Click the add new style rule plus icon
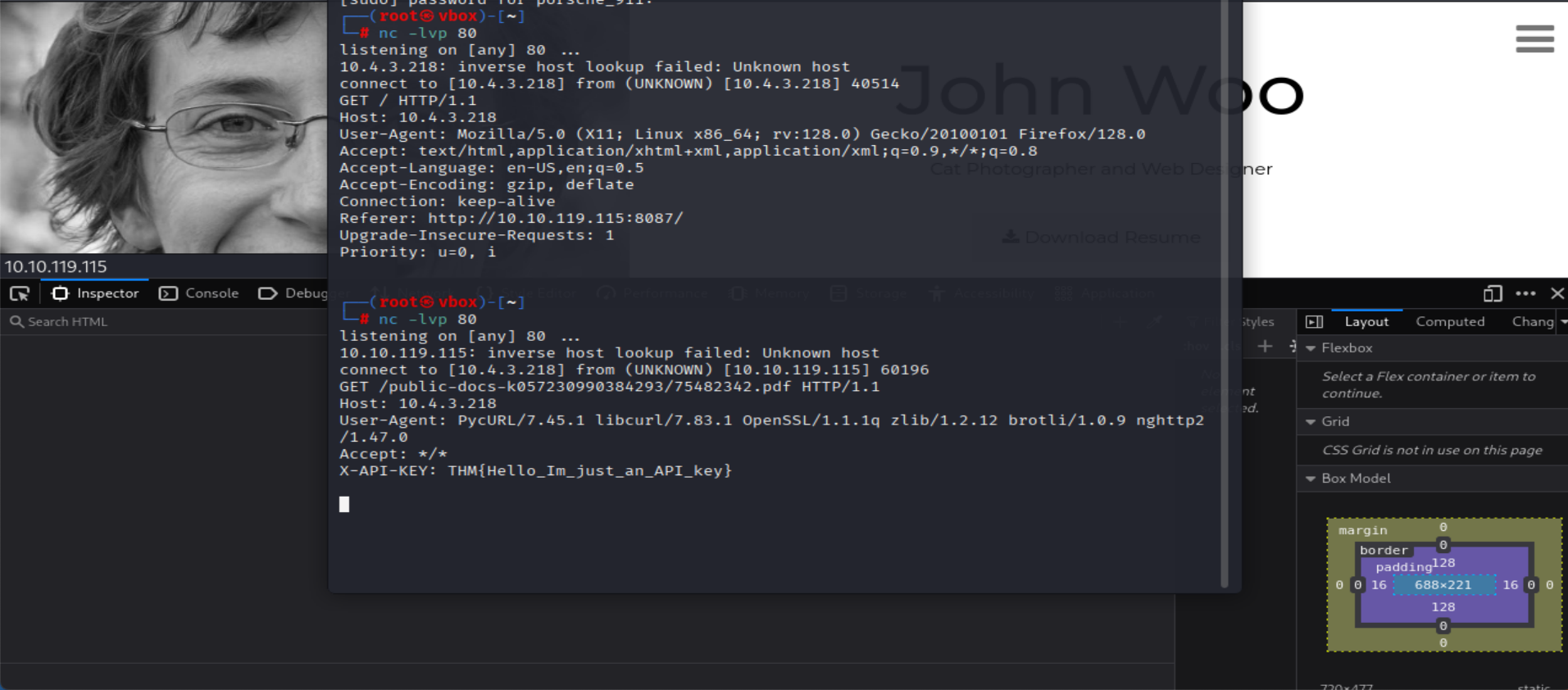1568x690 pixels. point(1265,347)
